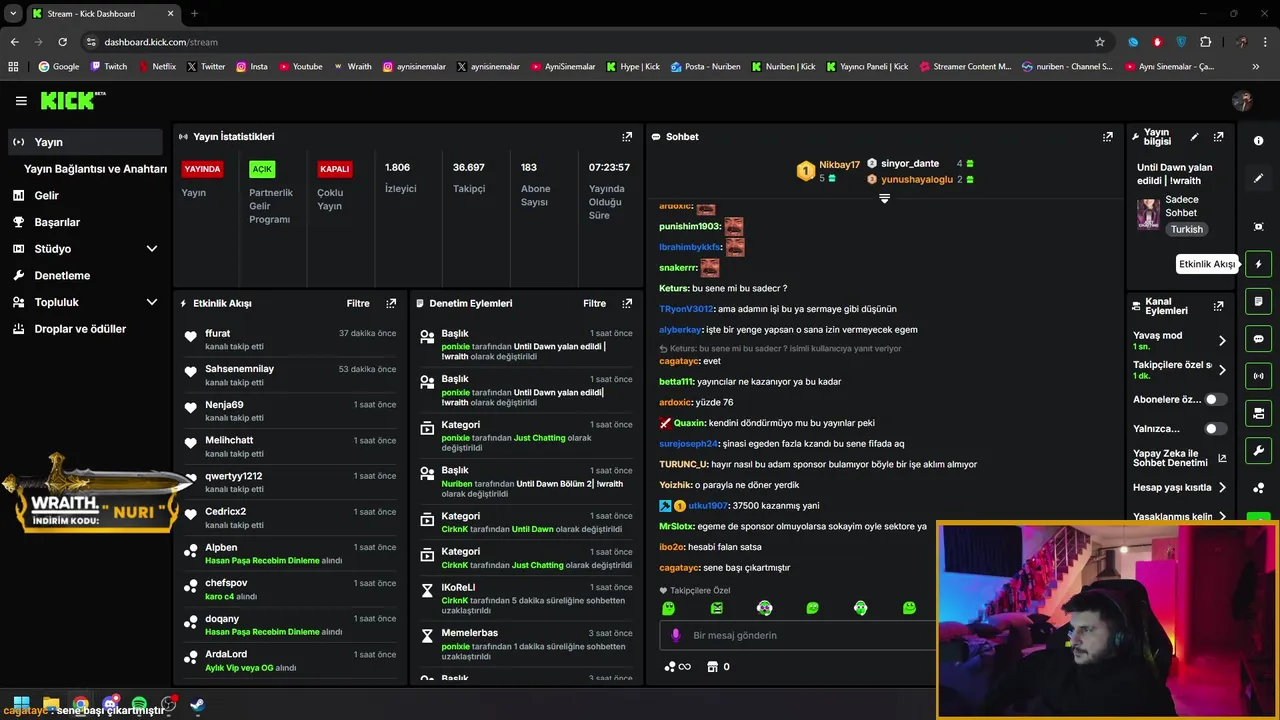Open the browser extensions puzzle icon
Viewport: 1280px width, 720px height.
click(x=1205, y=42)
